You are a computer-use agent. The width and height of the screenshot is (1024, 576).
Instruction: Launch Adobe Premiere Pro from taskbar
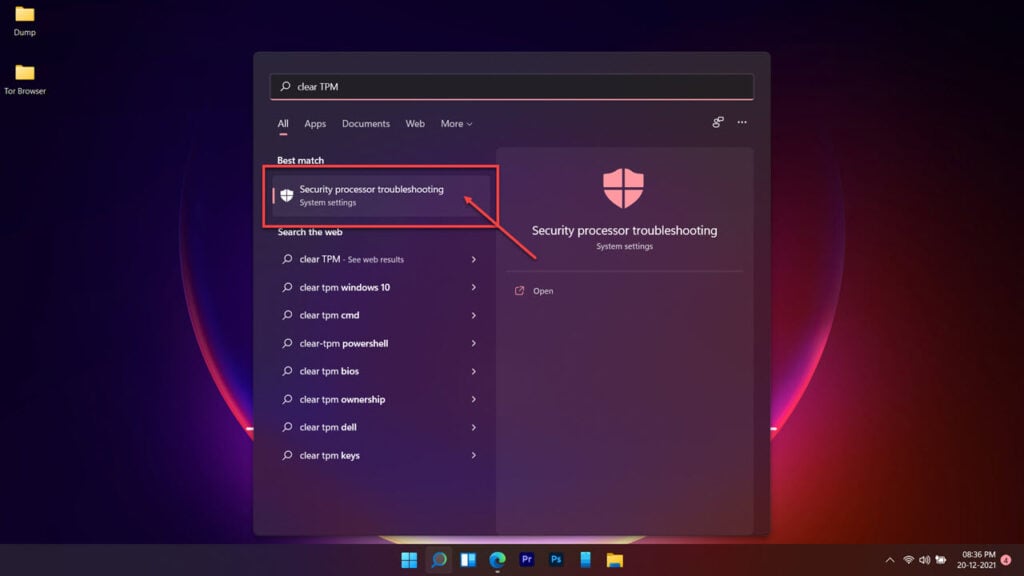(x=526, y=560)
